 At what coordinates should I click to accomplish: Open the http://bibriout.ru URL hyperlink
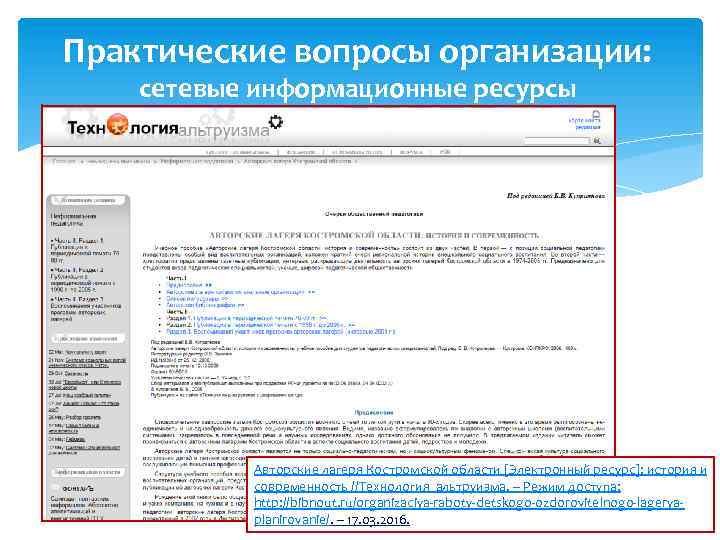coord(469,511)
